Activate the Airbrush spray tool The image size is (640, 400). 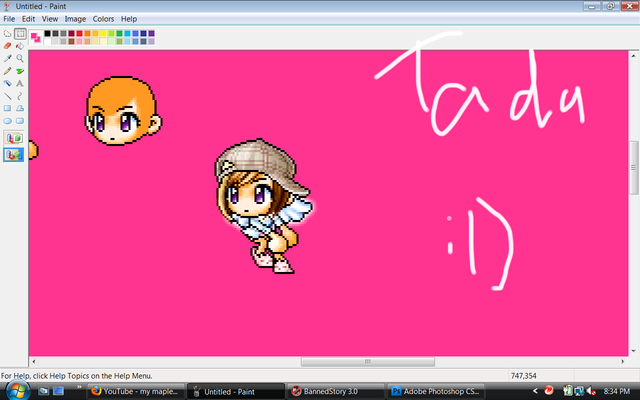tap(7, 83)
